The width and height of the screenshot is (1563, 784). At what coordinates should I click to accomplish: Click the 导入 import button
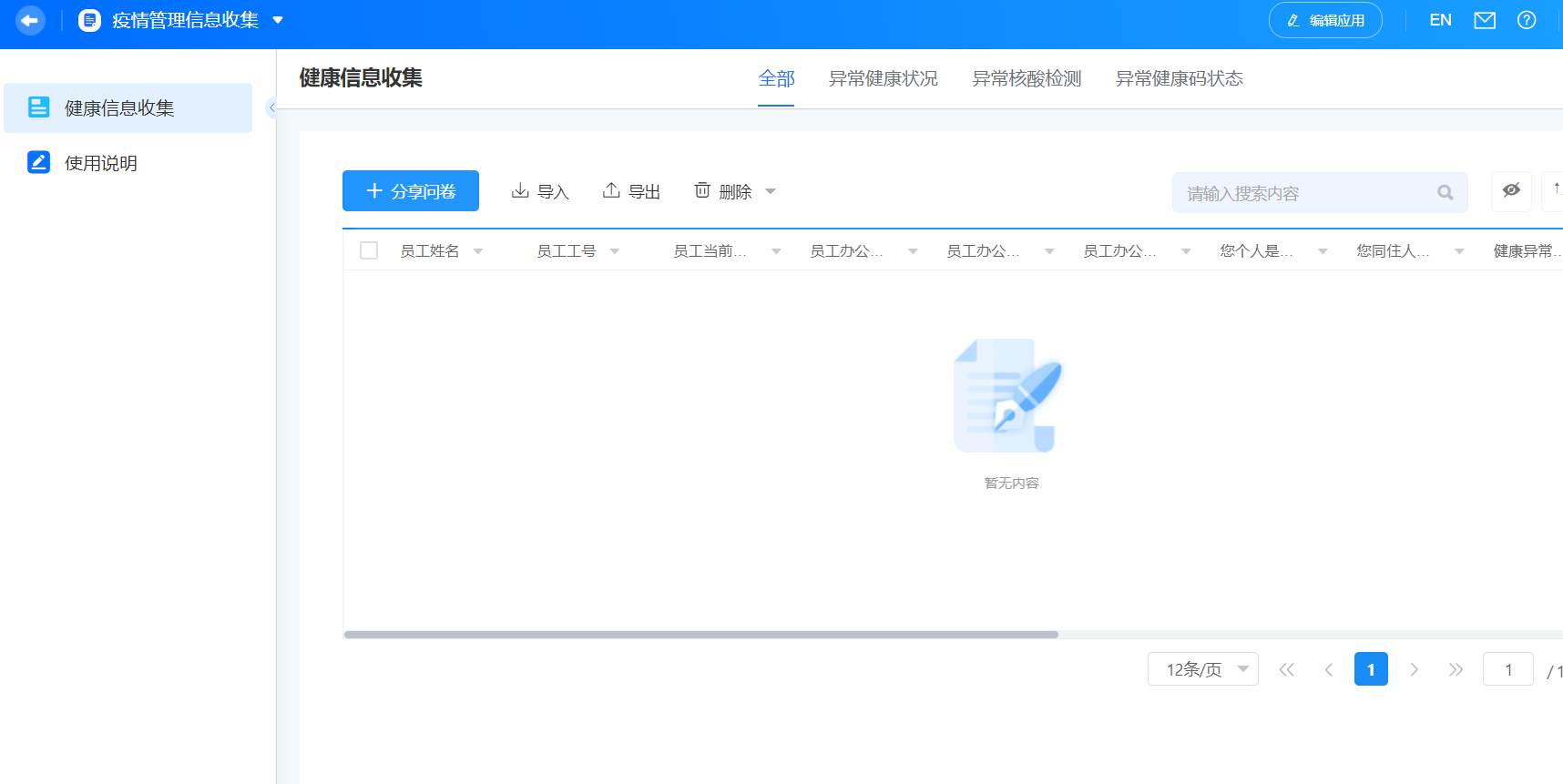pyautogui.click(x=540, y=191)
